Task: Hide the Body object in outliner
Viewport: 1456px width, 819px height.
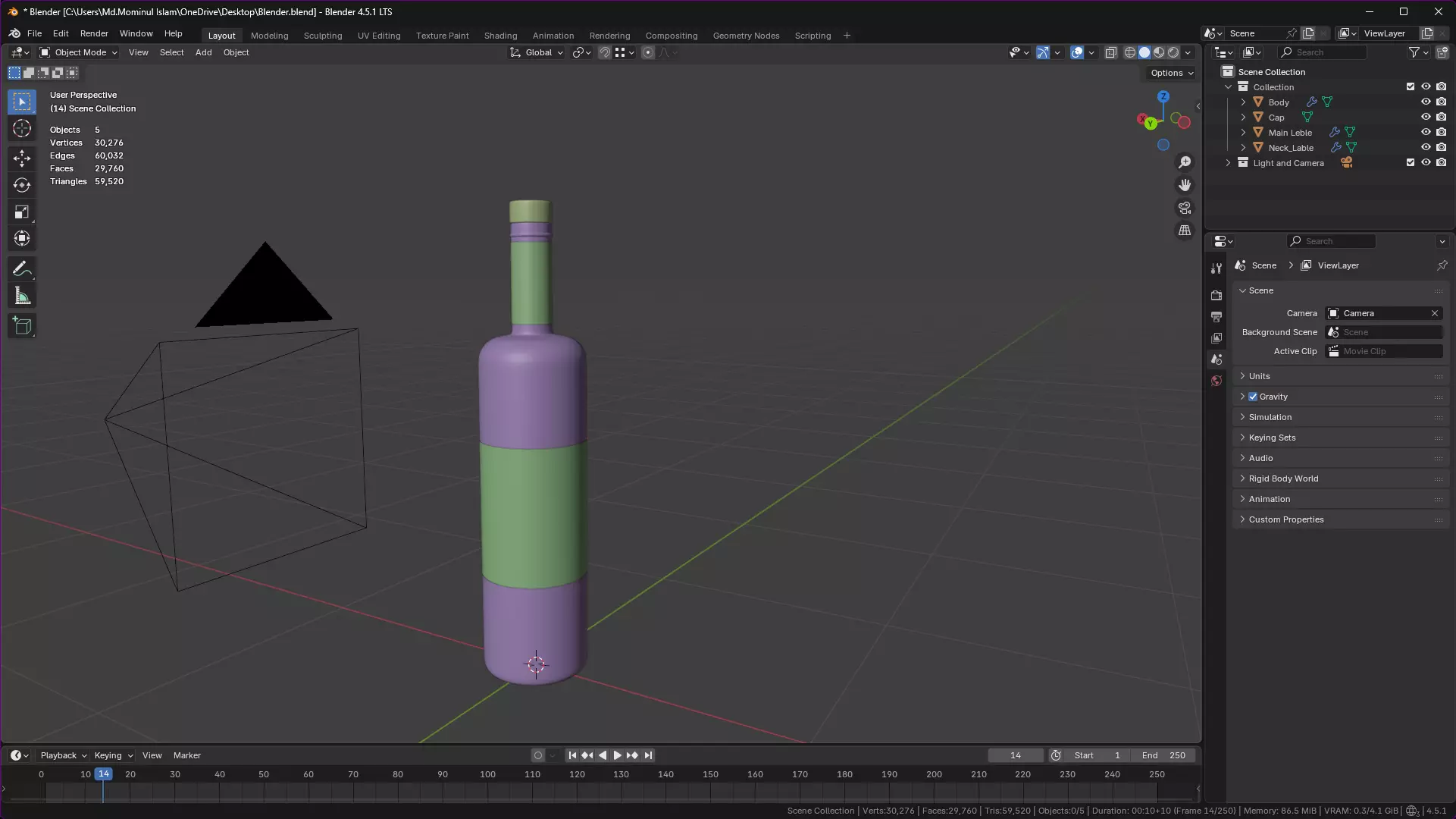Action: pyautogui.click(x=1426, y=102)
